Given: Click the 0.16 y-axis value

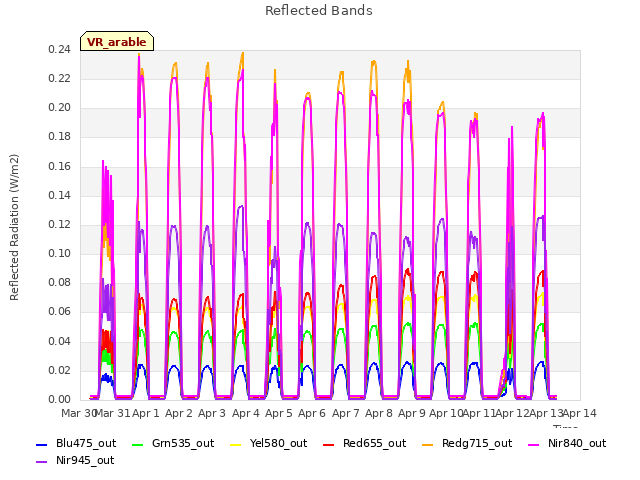Looking at the screenshot, I should tap(59, 167).
